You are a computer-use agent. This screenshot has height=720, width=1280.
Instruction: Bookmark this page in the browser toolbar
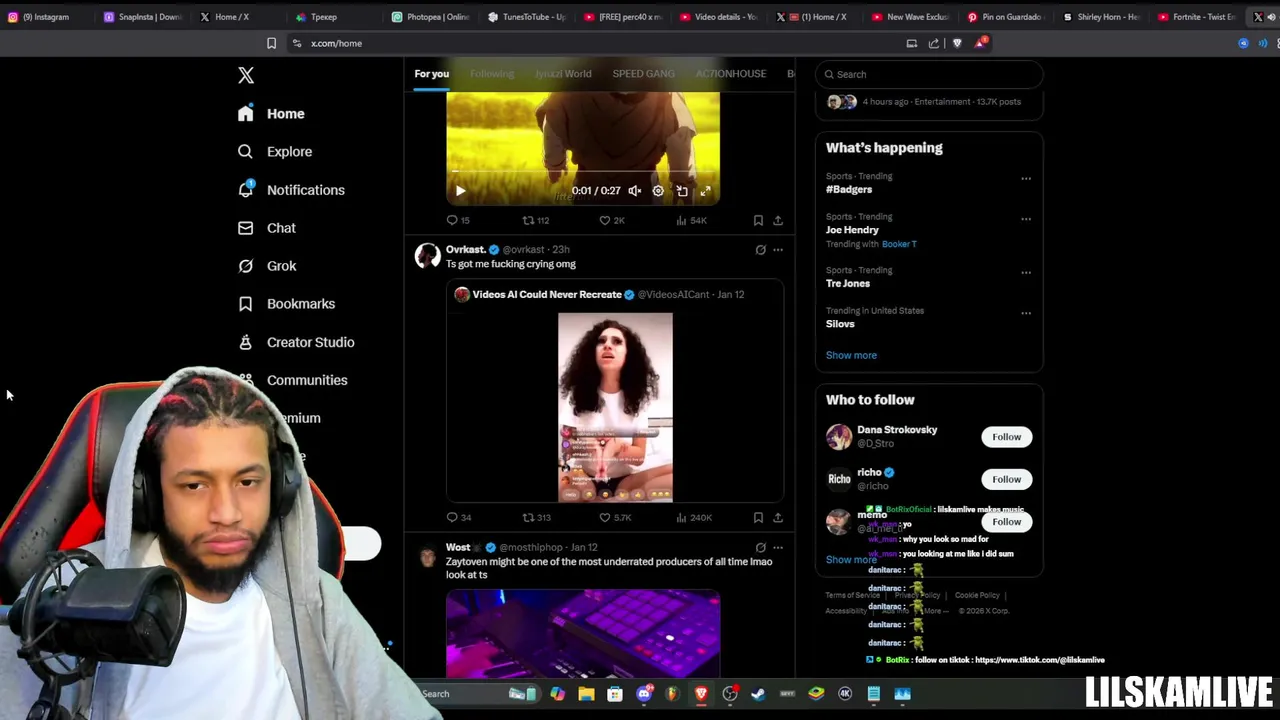pyautogui.click(x=271, y=44)
